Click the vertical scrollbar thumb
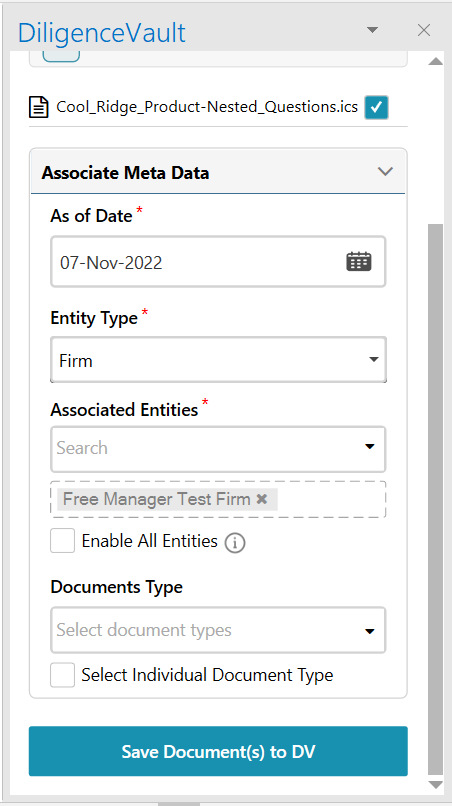Viewport: 452px width, 806px height. [436, 499]
